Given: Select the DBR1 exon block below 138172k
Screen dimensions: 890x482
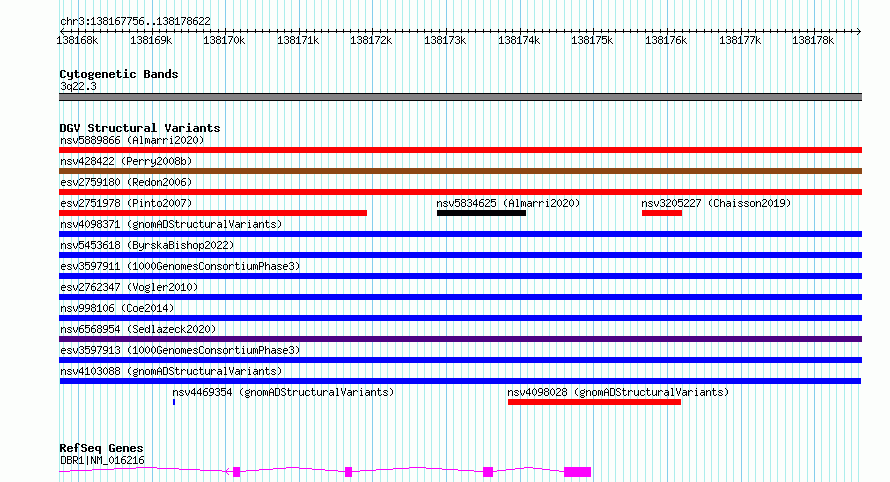Looking at the screenshot, I should pos(349,472).
